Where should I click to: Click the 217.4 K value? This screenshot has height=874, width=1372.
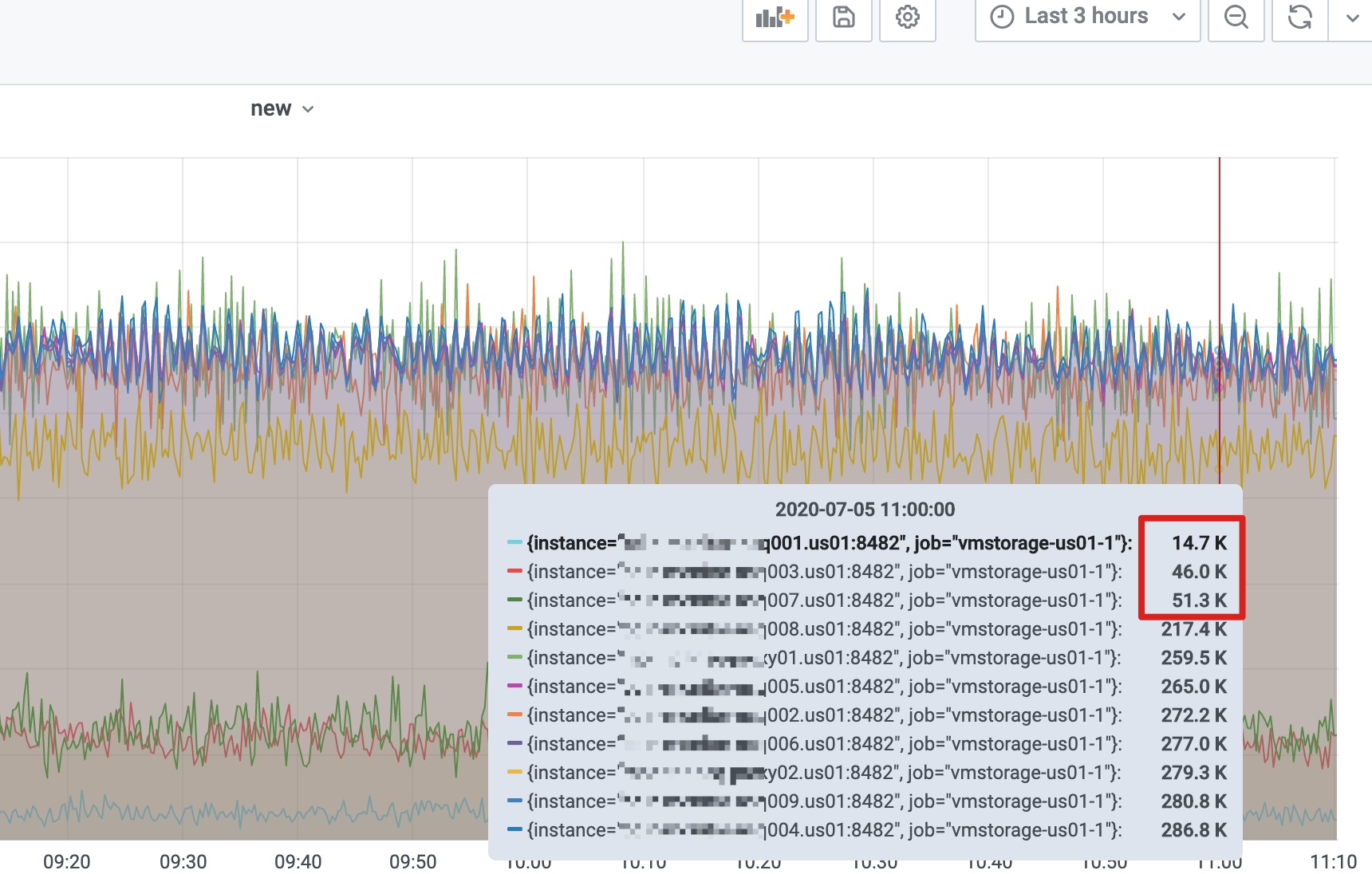(x=1194, y=629)
